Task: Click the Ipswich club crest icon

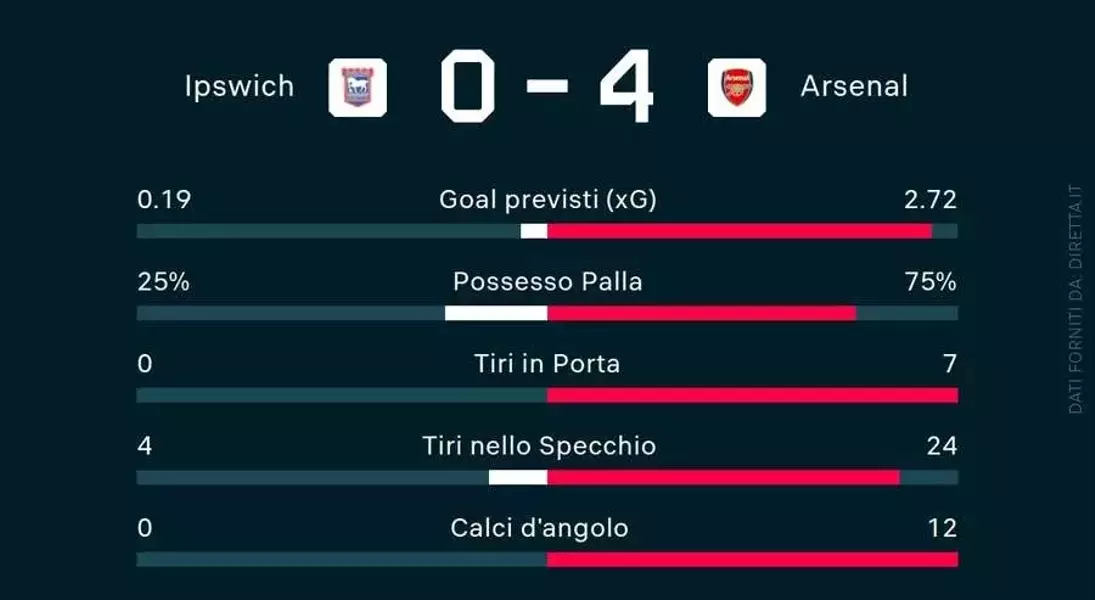Action: (x=358, y=87)
